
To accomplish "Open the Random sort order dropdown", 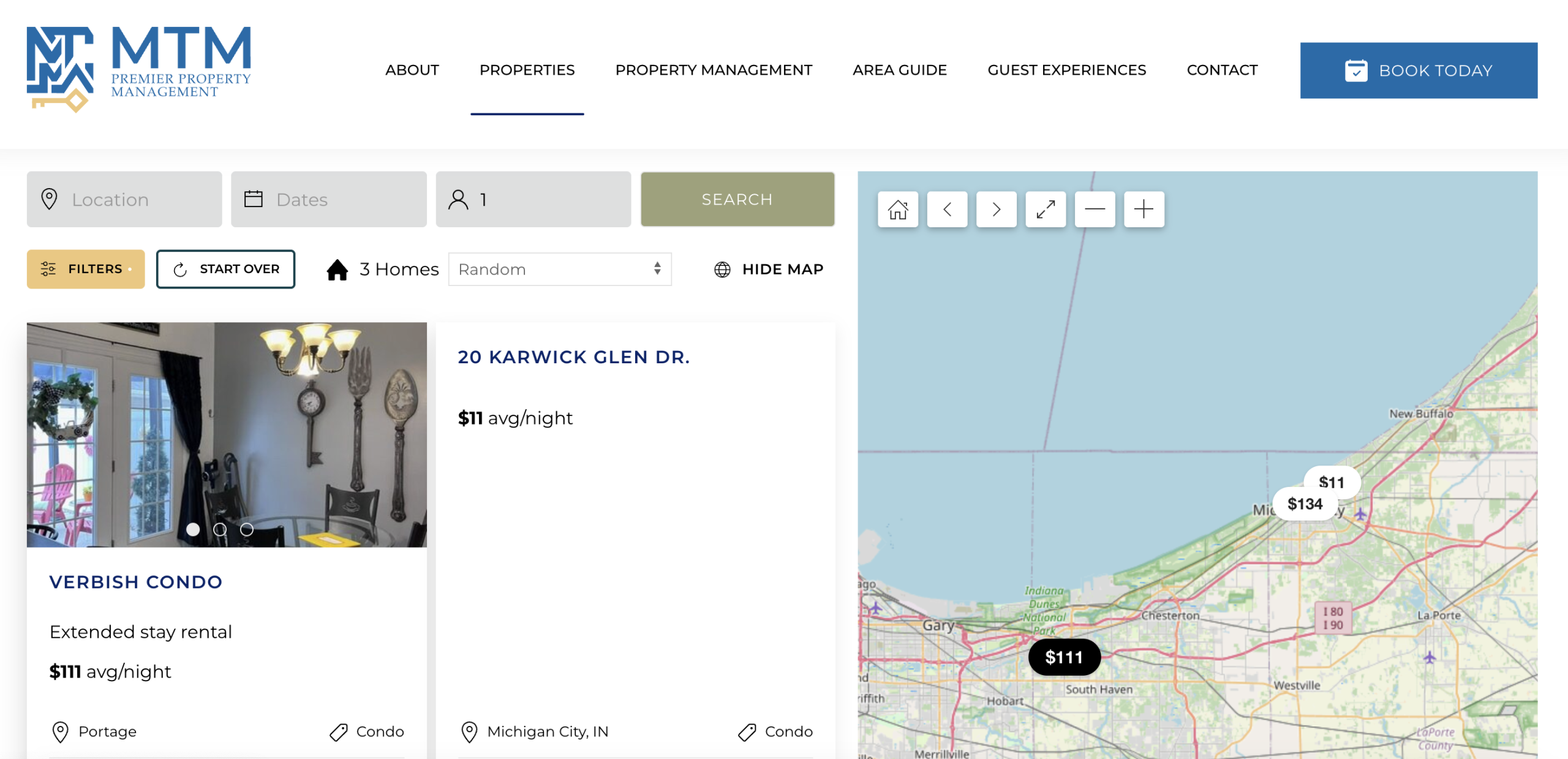I will (x=559, y=268).
